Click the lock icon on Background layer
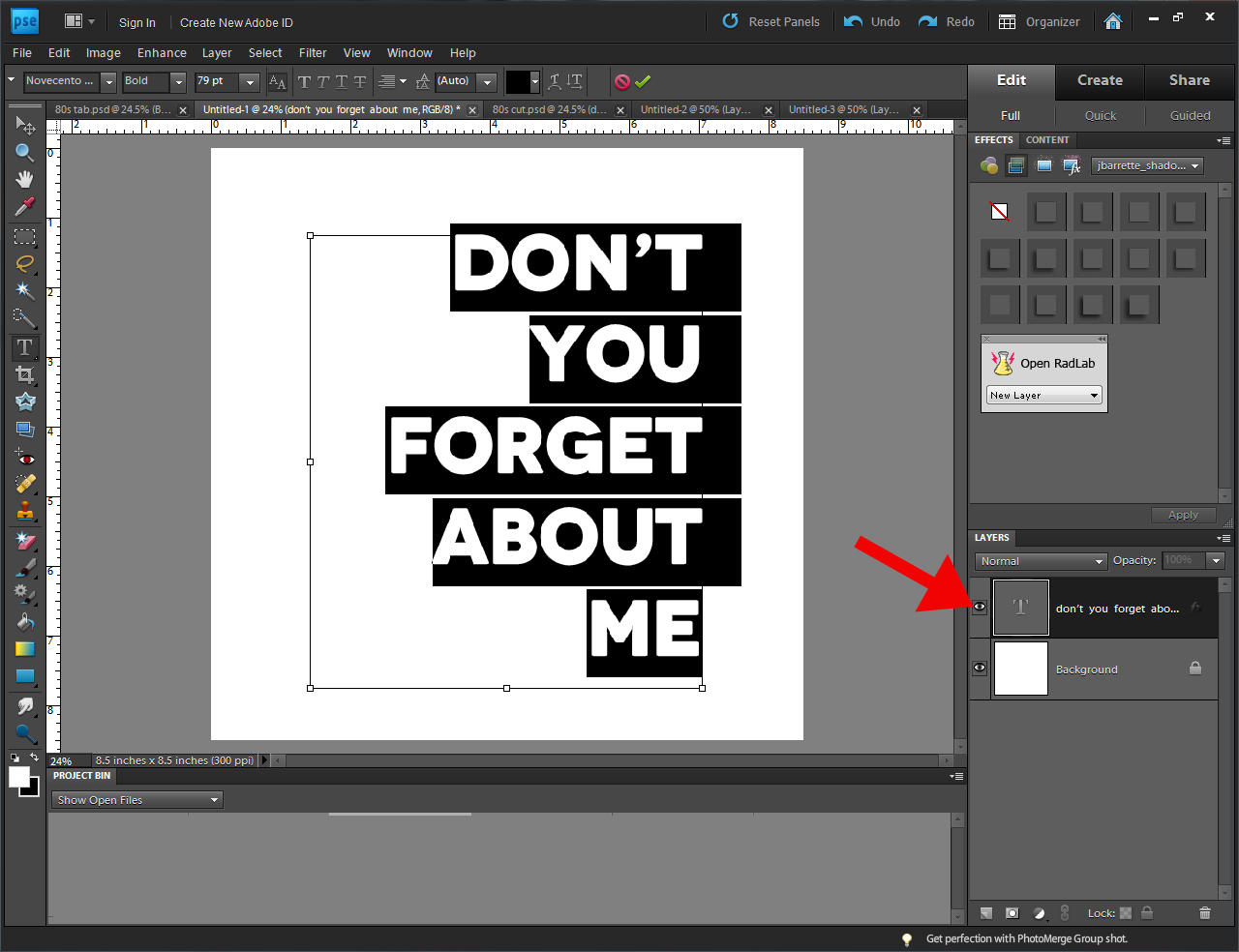Image resolution: width=1239 pixels, height=952 pixels. [1194, 668]
